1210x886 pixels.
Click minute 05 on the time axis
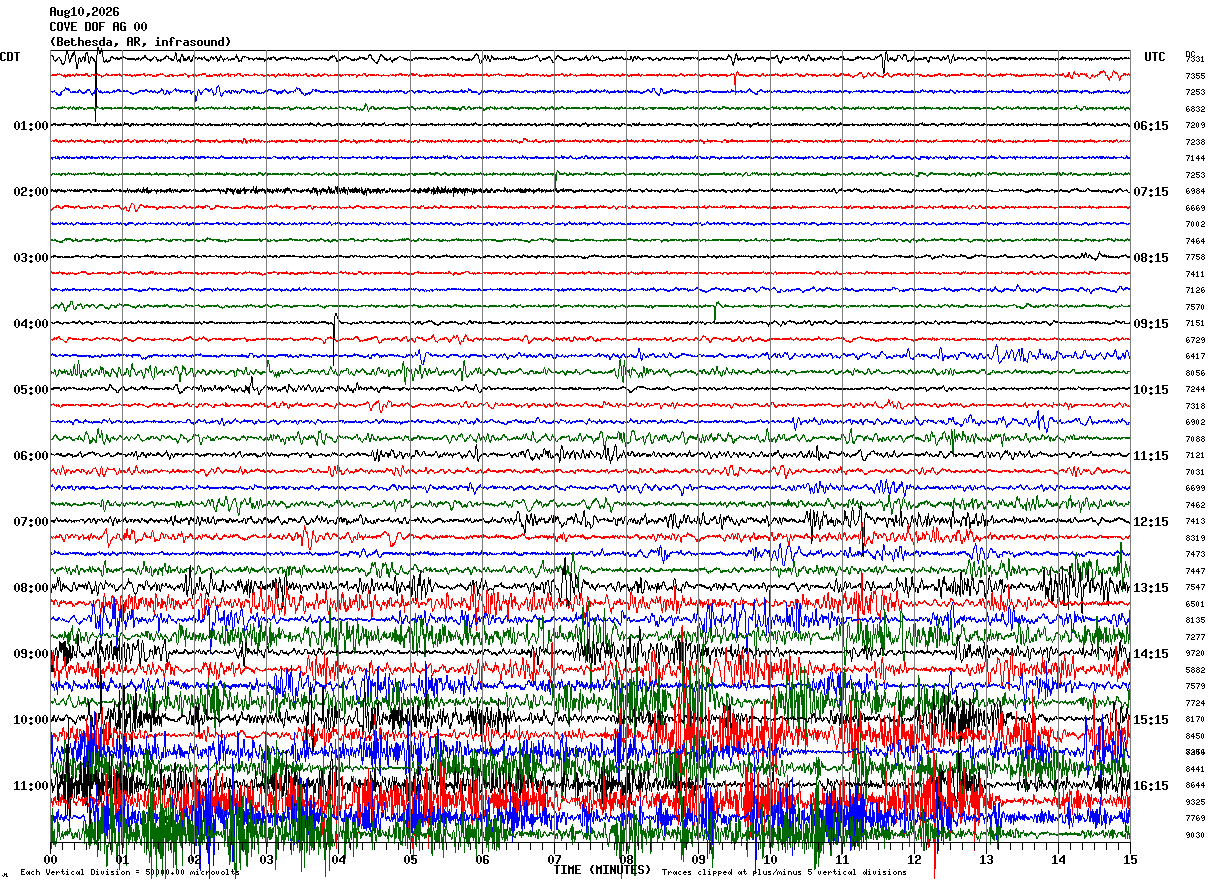[x=410, y=860]
